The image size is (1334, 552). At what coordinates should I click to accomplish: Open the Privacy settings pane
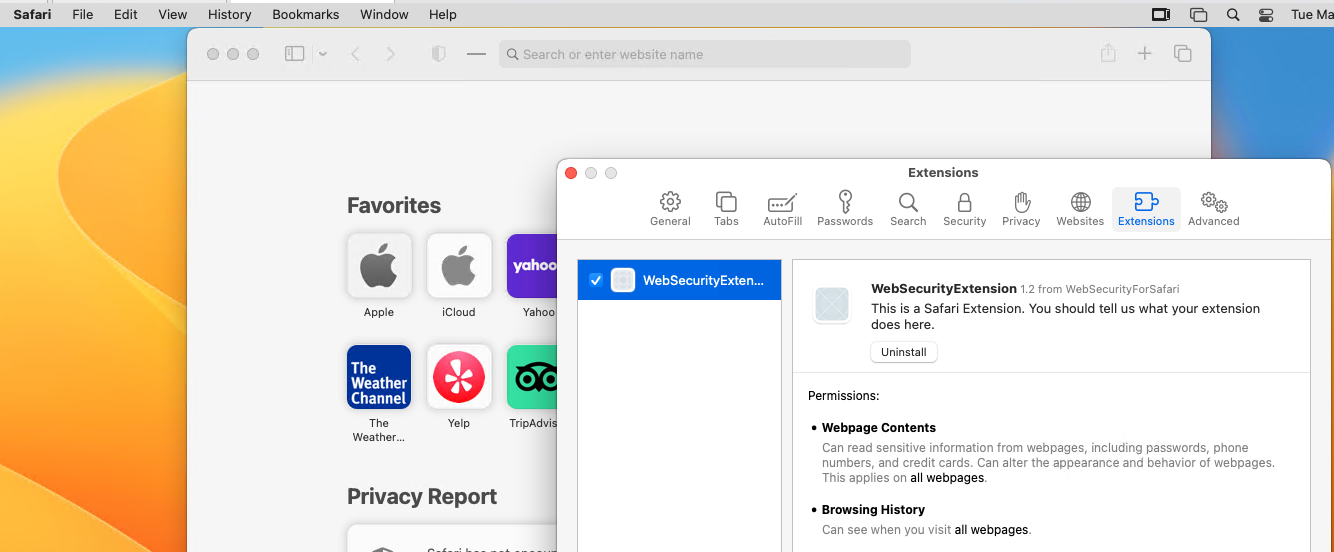[1021, 209]
